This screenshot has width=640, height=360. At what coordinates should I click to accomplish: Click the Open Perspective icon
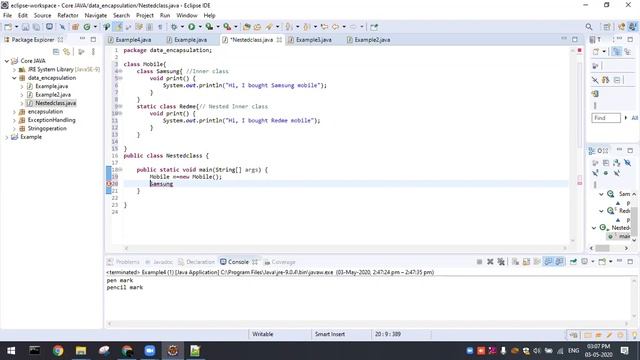pyautogui.click(x=607, y=27)
